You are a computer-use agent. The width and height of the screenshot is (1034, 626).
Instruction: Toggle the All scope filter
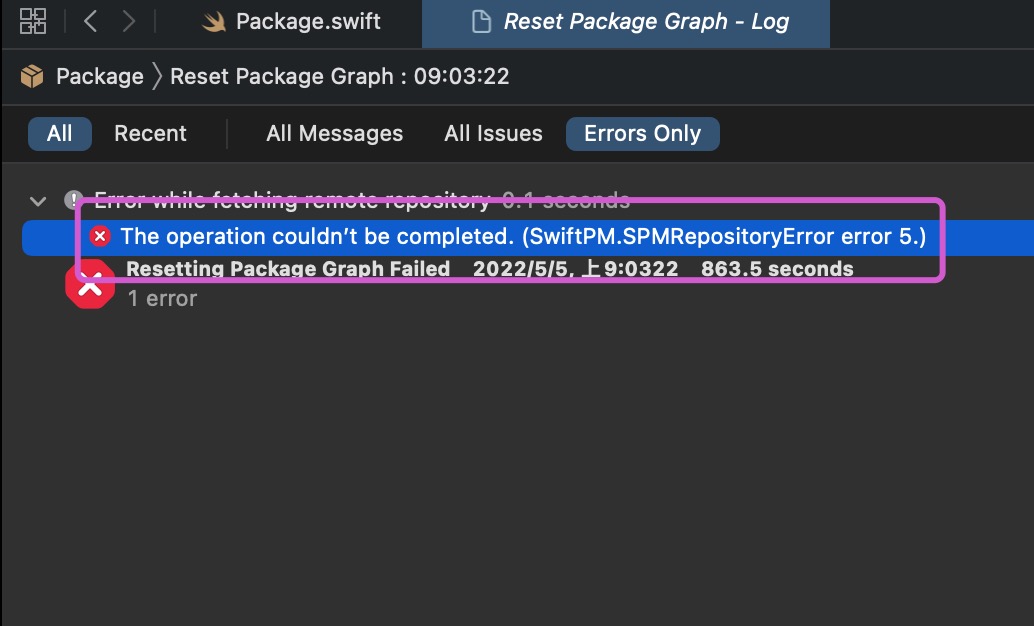[59, 134]
